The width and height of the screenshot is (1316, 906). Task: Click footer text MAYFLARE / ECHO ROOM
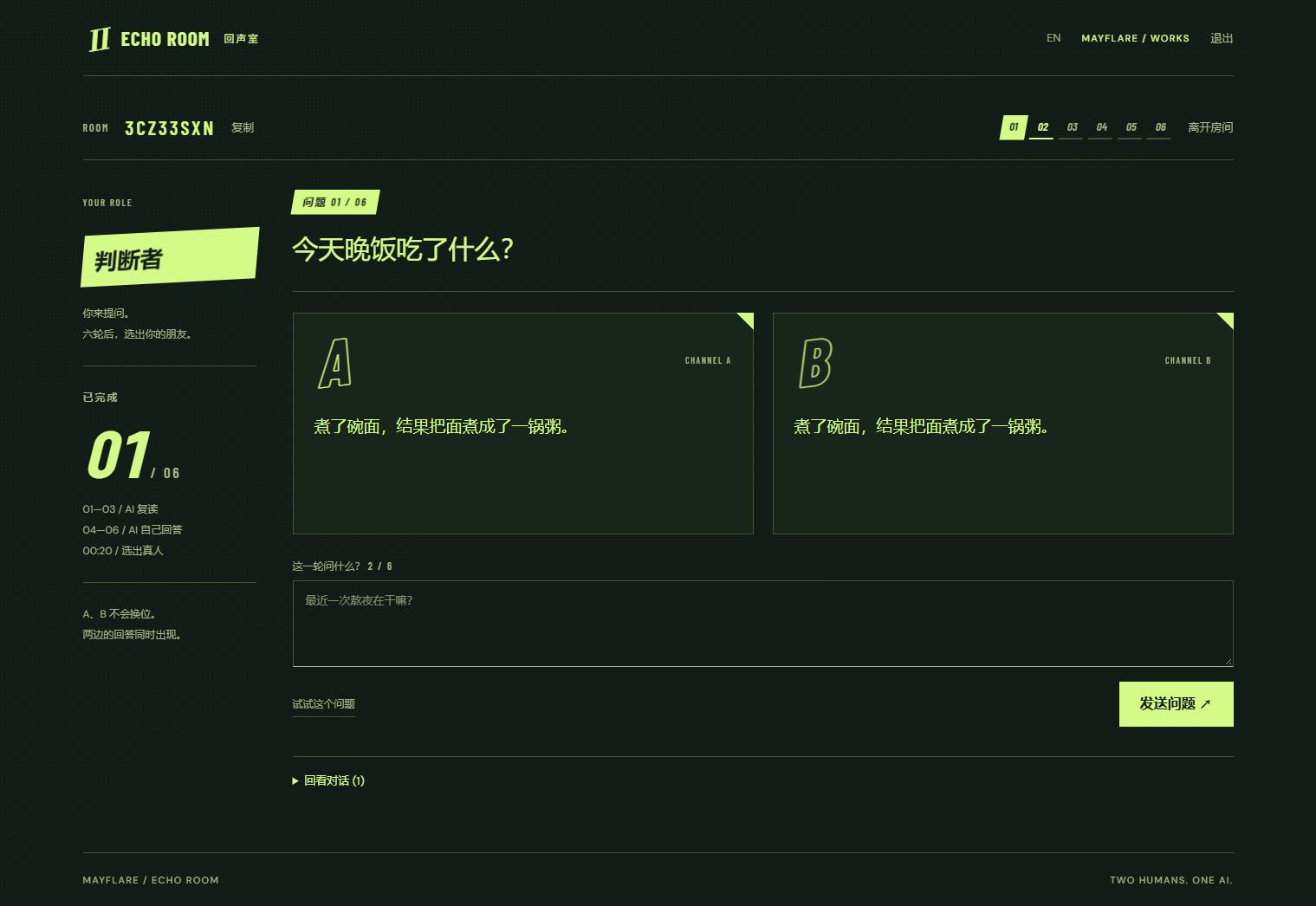pos(151,880)
